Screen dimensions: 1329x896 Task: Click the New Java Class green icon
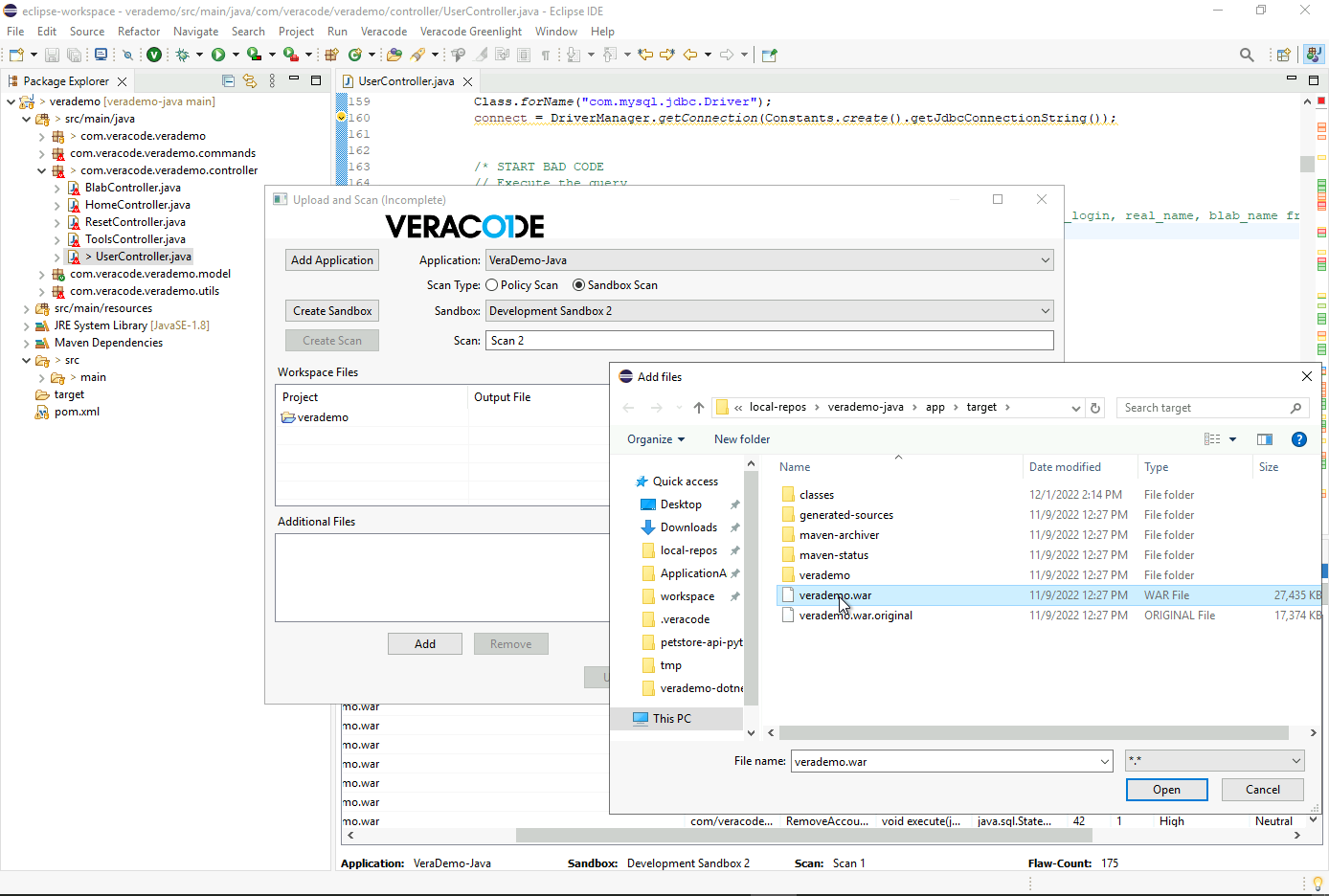point(355,55)
